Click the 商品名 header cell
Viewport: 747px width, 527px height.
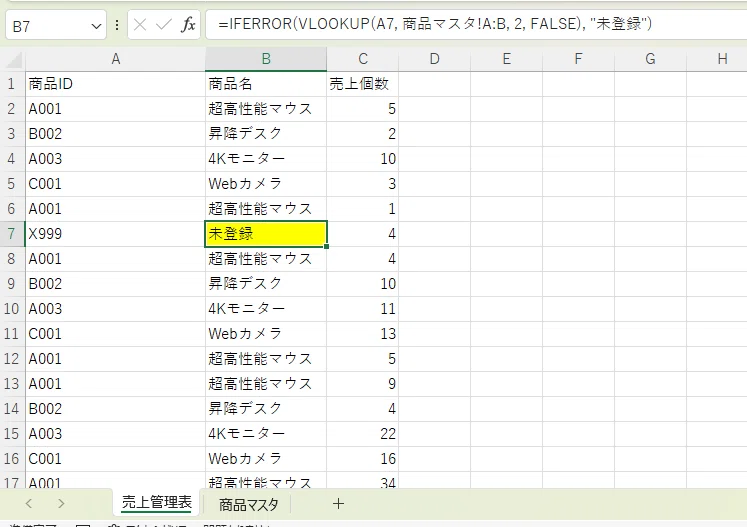point(266,84)
